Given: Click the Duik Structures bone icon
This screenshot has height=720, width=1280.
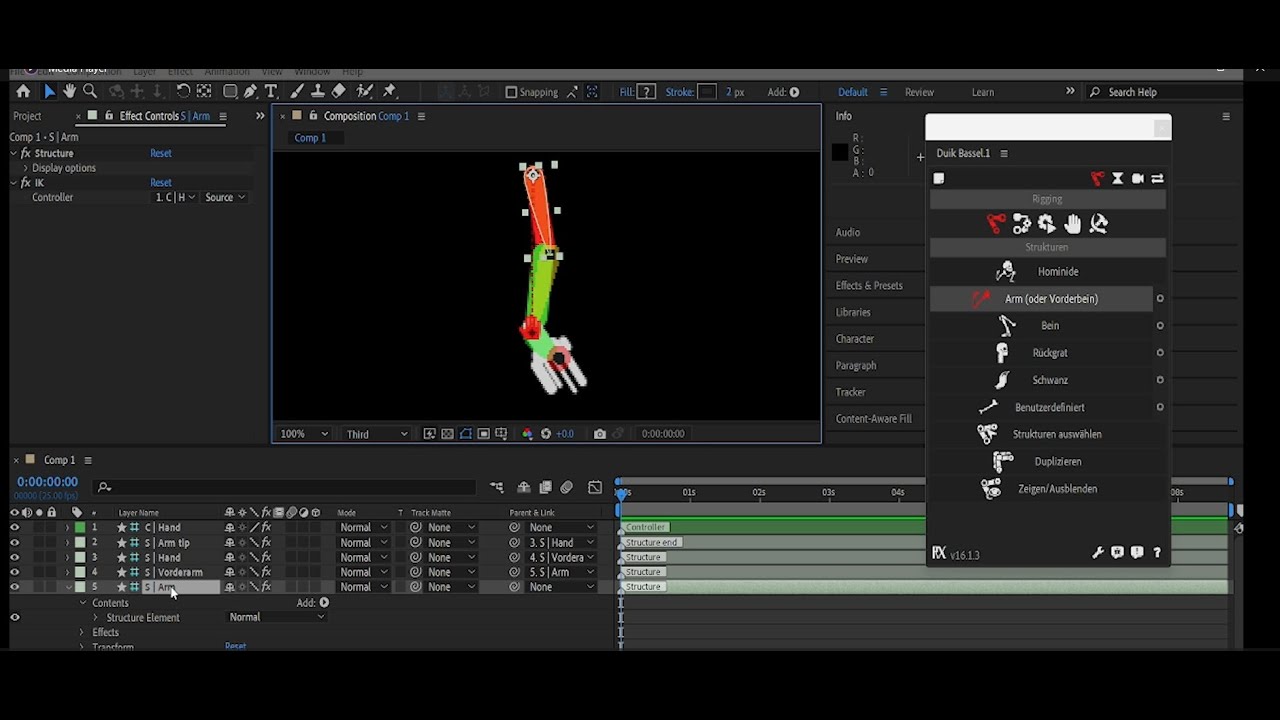Looking at the screenshot, I should 996,224.
